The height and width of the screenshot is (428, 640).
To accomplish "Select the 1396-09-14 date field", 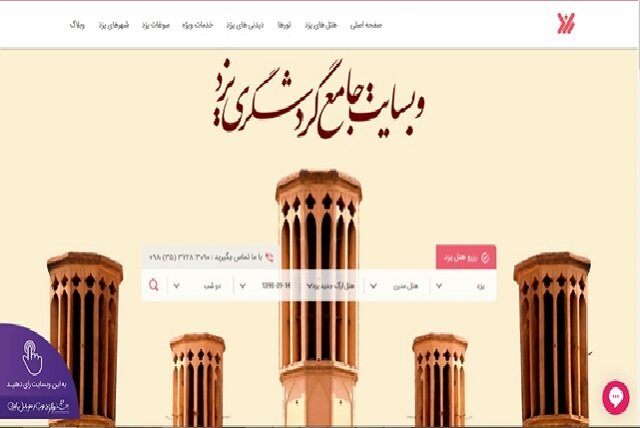I will (x=272, y=285).
